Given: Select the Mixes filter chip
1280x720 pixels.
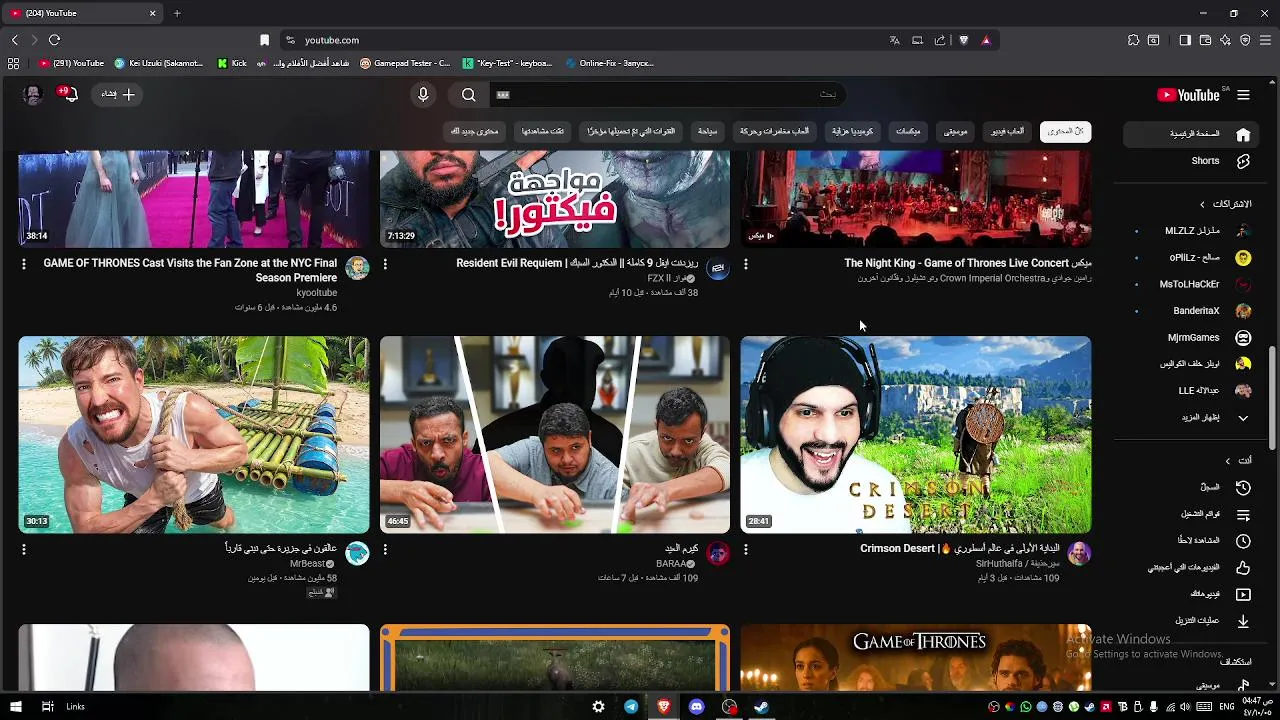Looking at the screenshot, I should pos(908,131).
